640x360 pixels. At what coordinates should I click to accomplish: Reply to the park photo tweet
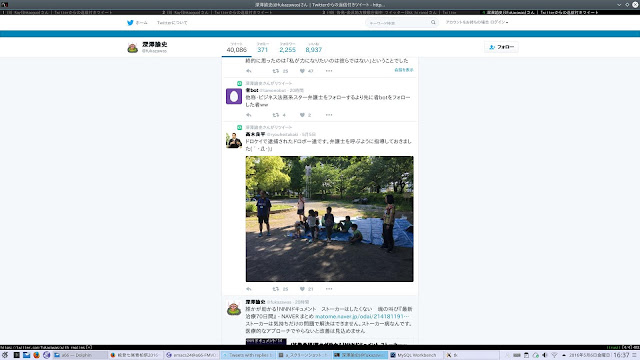[249, 289]
